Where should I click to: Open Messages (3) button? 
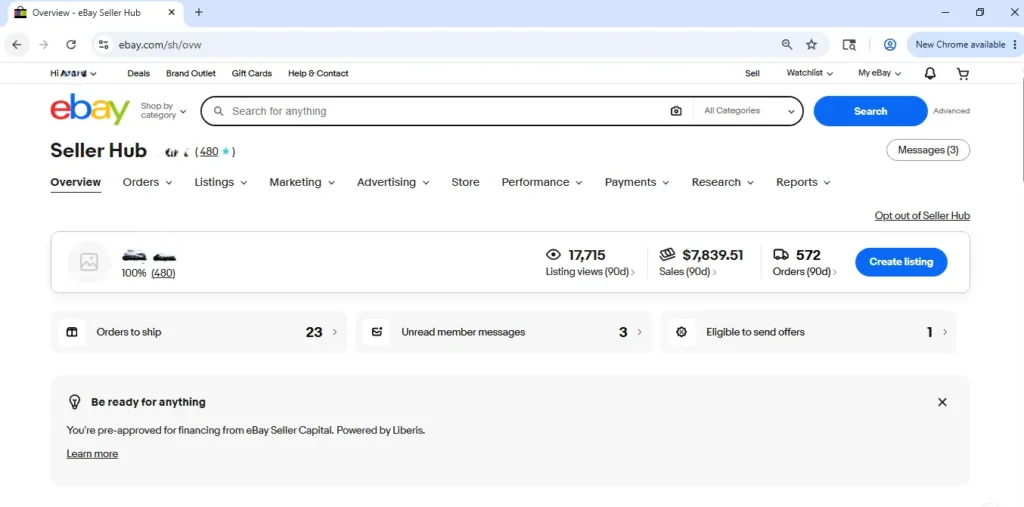pyautogui.click(x=928, y=150)
